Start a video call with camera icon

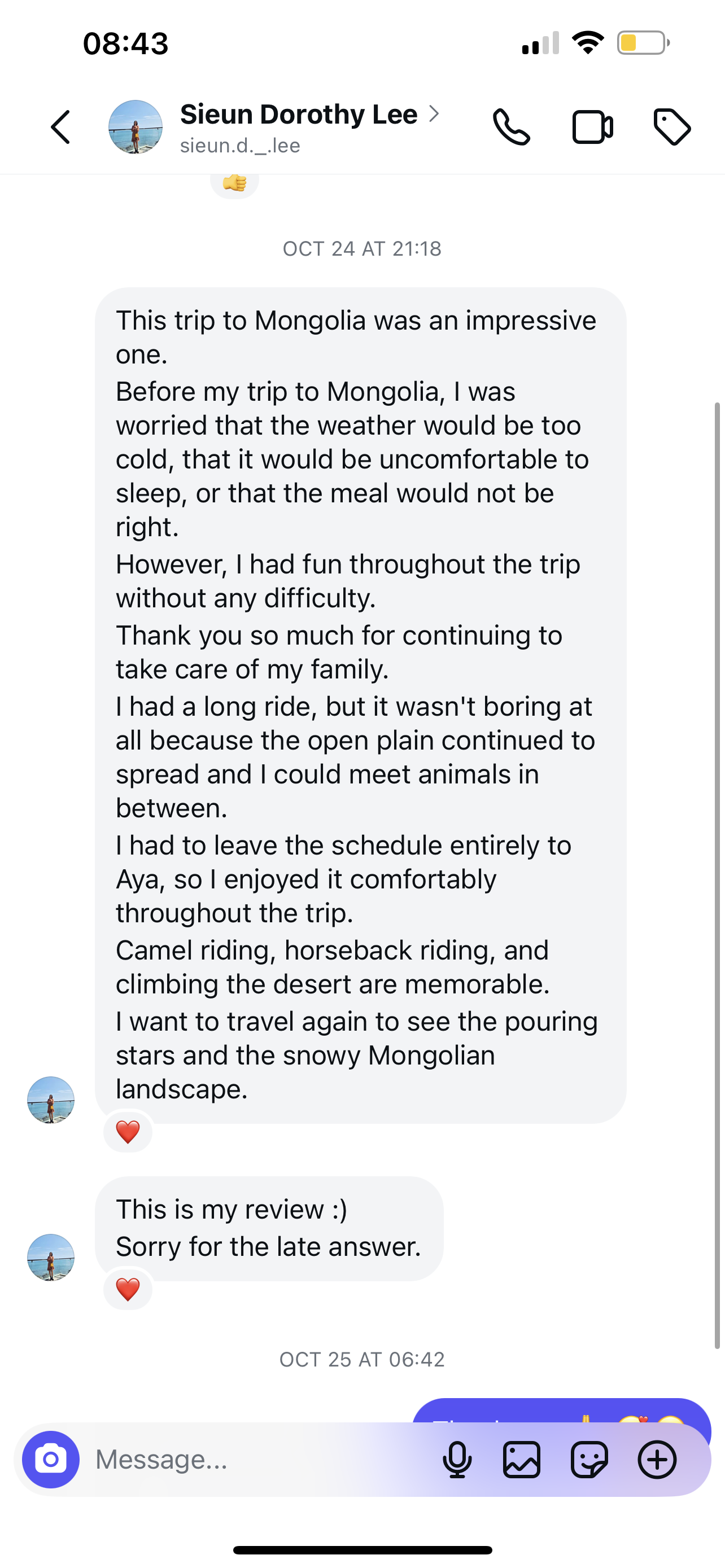[592, 127]
